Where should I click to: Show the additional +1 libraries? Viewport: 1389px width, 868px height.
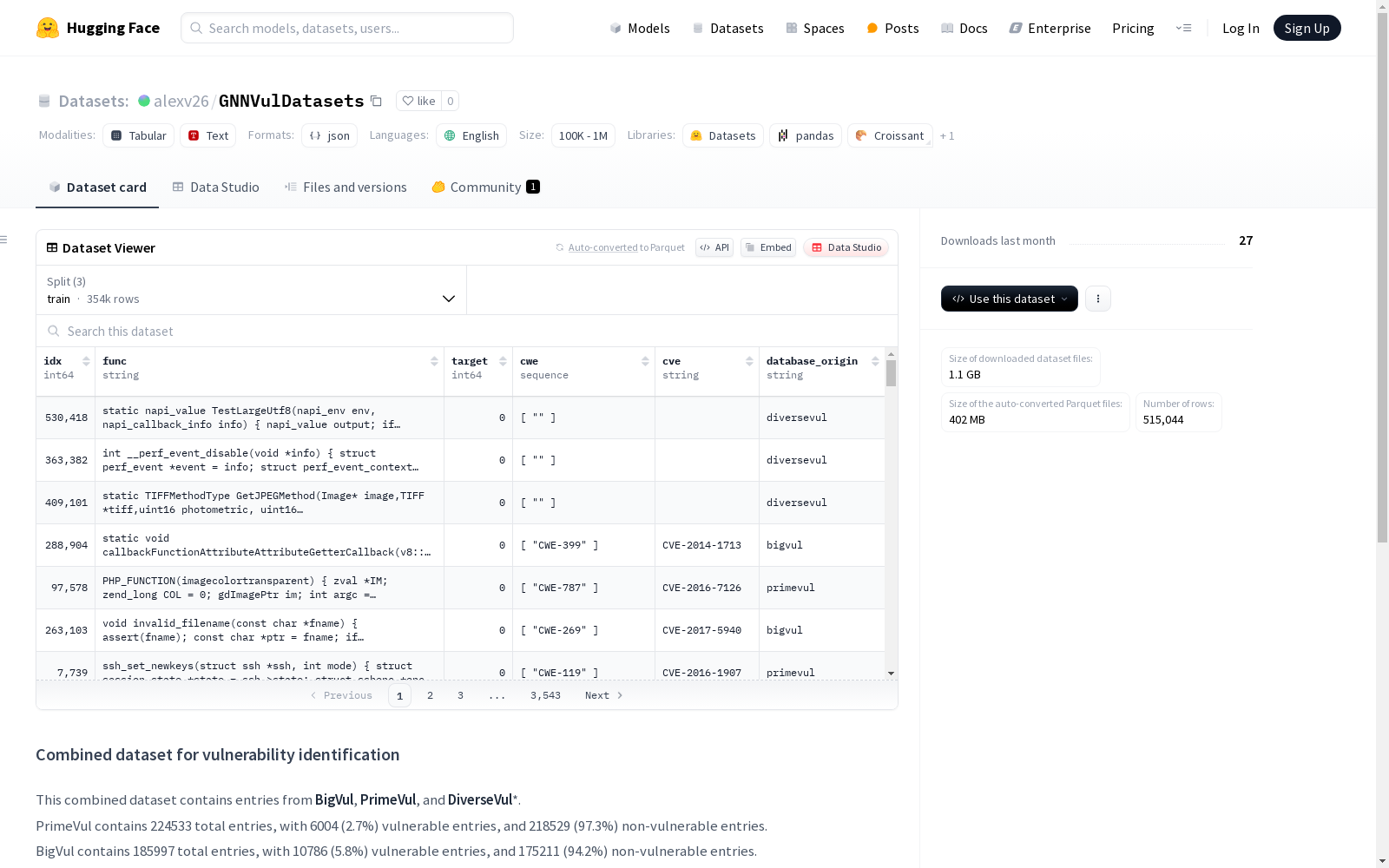[x=947, y=135]
